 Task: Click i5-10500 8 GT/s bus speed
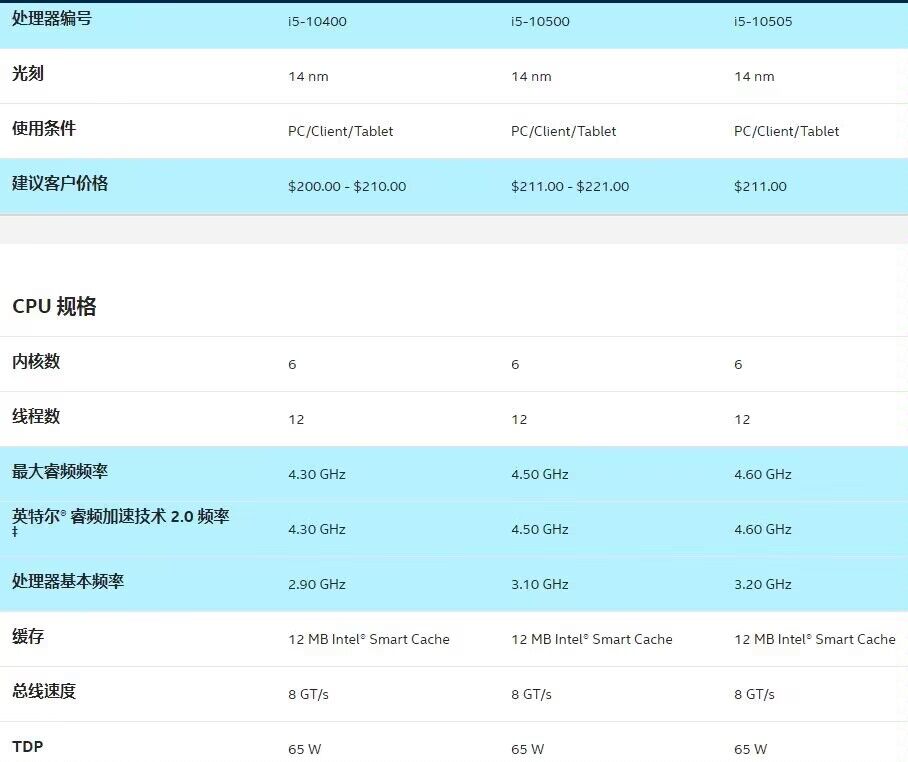point(531,694)
